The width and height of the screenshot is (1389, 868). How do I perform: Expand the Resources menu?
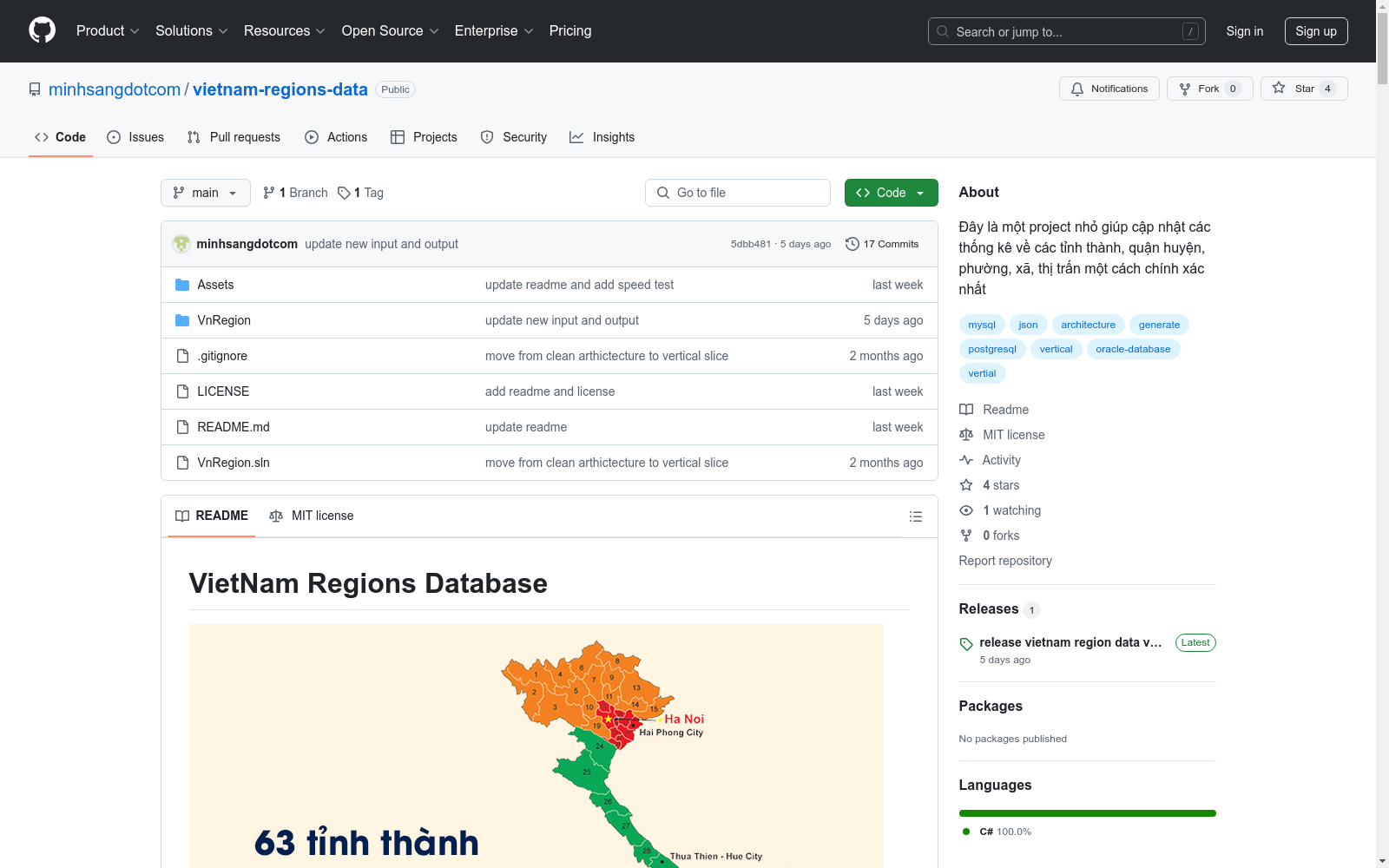click(285, 30)
